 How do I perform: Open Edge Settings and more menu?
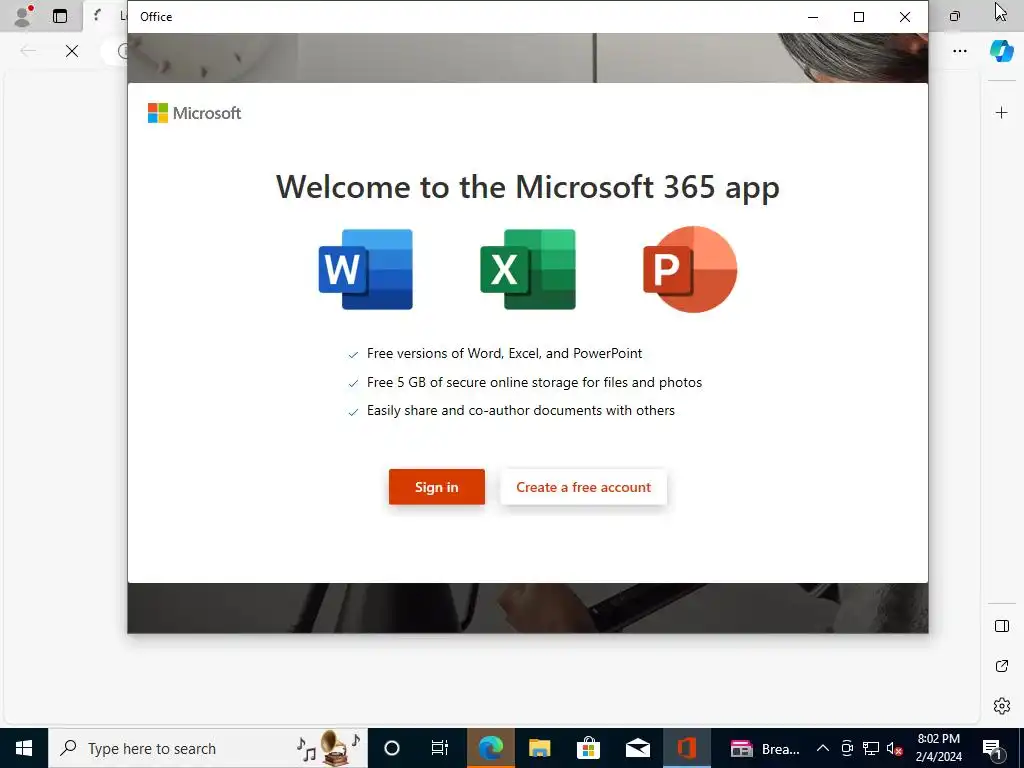point(960,51)
